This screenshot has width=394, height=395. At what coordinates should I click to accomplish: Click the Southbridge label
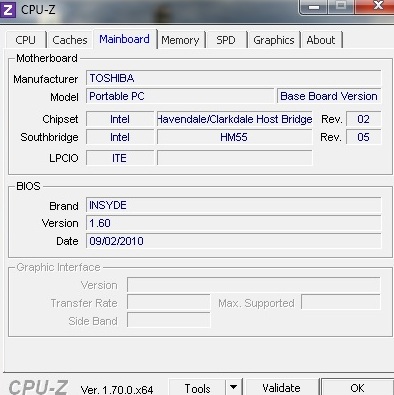pyautogui.click(x=49, y=137)
